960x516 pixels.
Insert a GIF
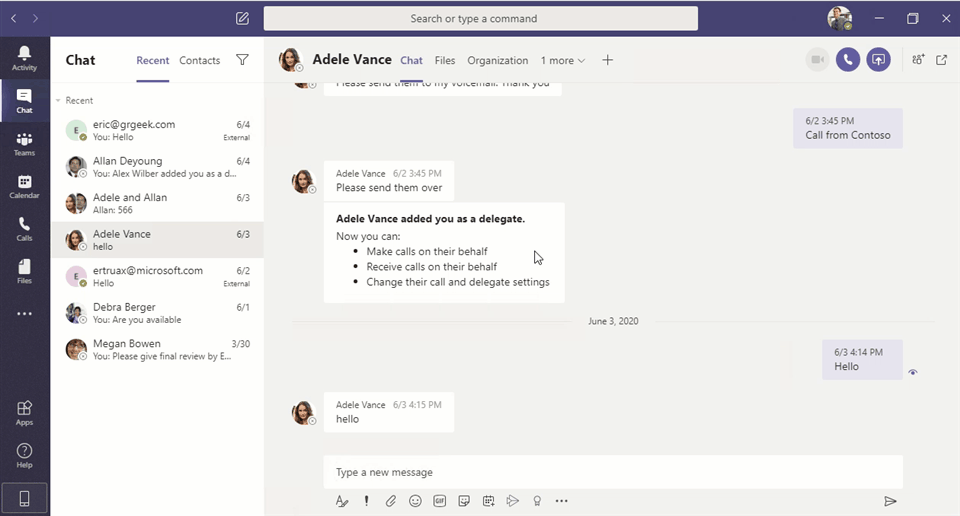440,501
